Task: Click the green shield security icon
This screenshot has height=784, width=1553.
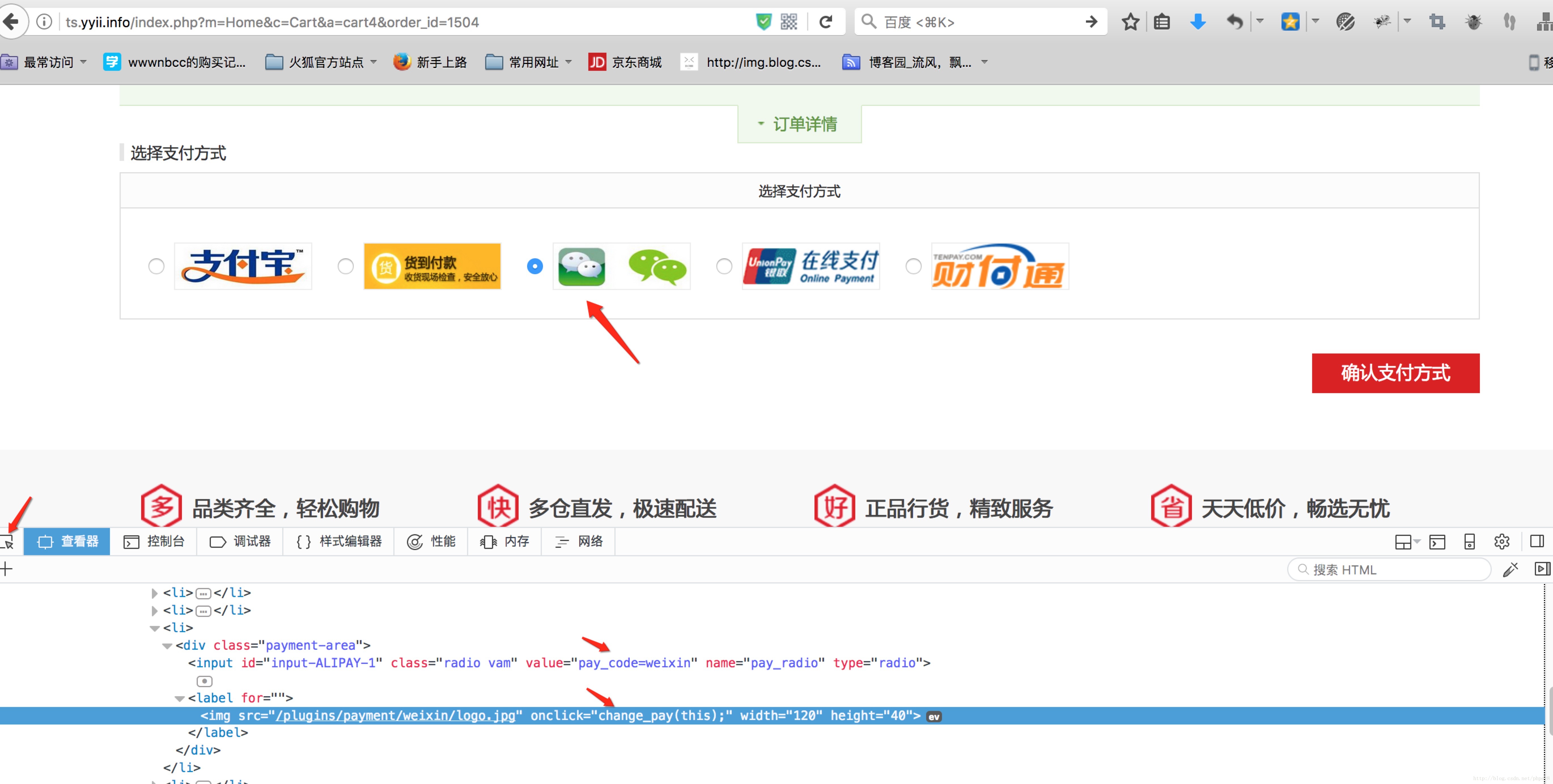Action: pyautogui.click(x=763, y=22)
